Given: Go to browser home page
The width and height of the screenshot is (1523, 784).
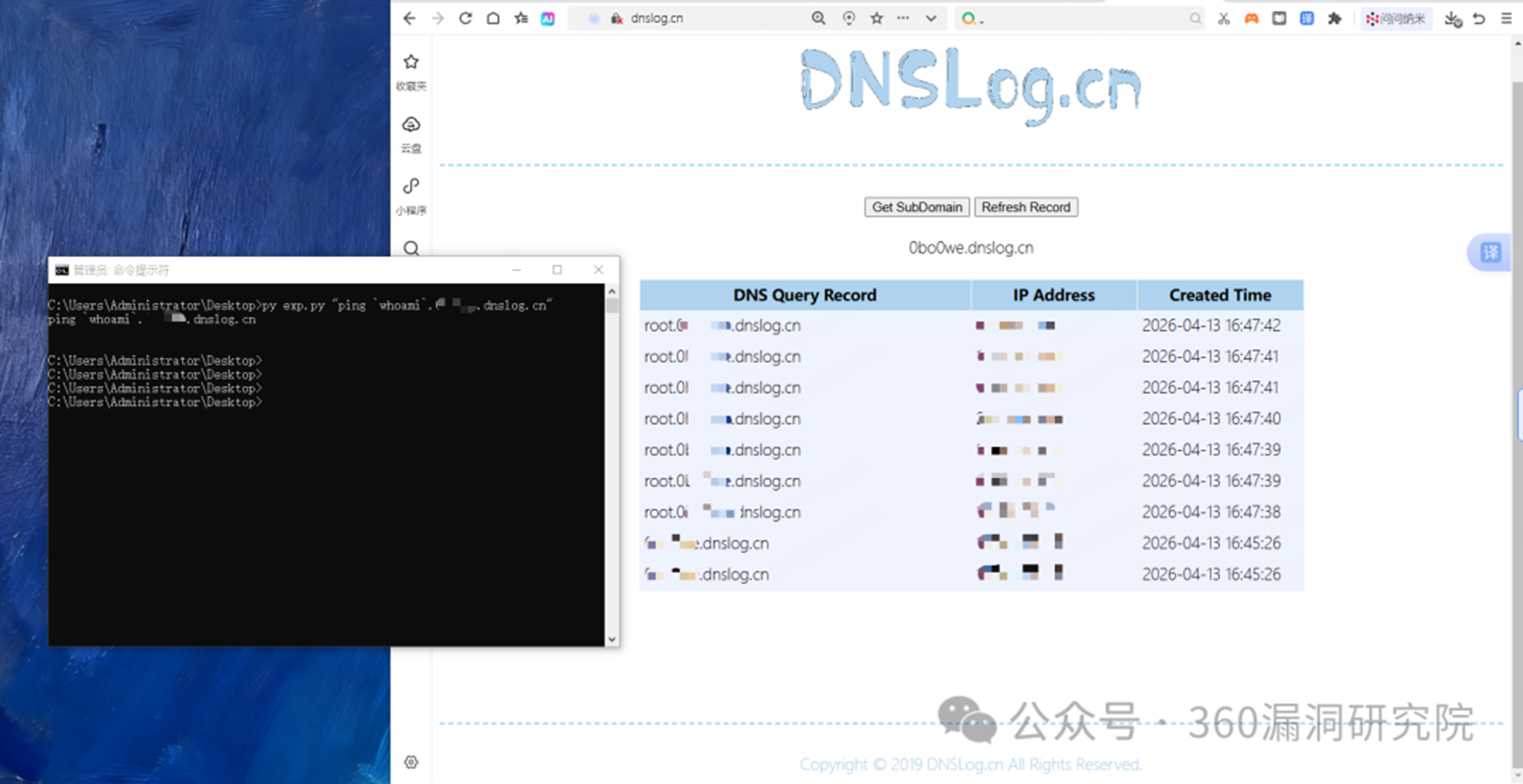Looking at the screenshot, I should click(494, 18).
